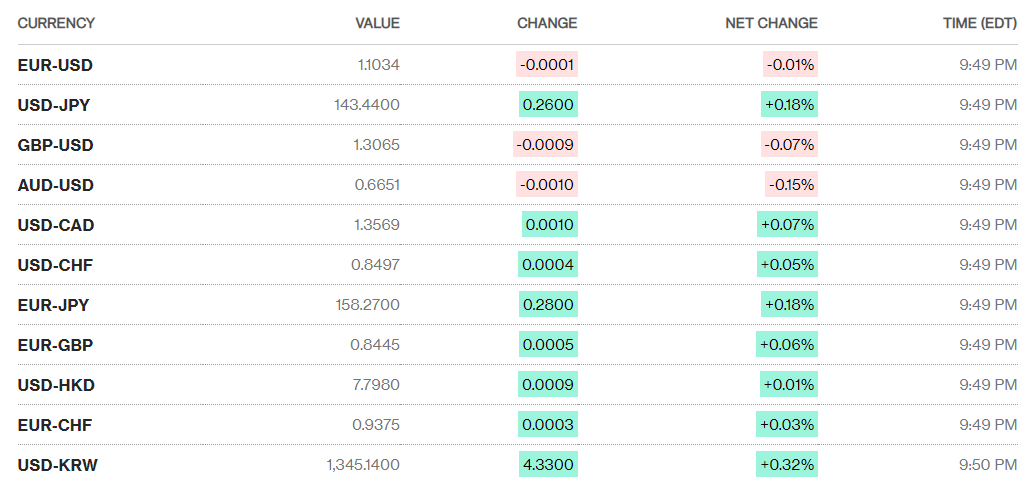Select the 1,345.1400 value cell
This screenshot has width=1032, height=483.
pyautogui.click(x=363, y=465)
